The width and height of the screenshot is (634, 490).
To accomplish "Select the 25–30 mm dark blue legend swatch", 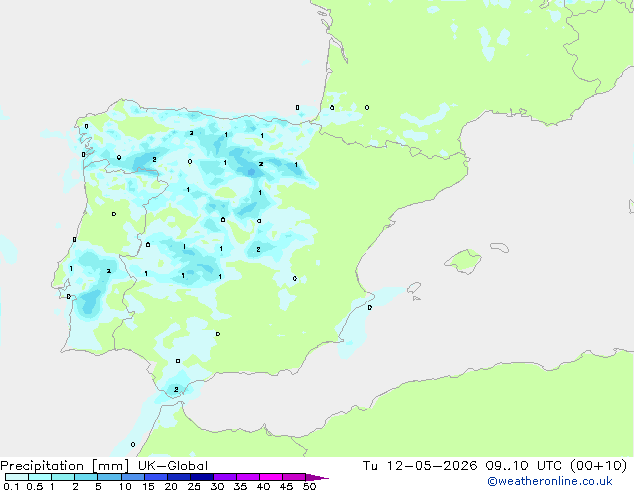I will point(201,477).
